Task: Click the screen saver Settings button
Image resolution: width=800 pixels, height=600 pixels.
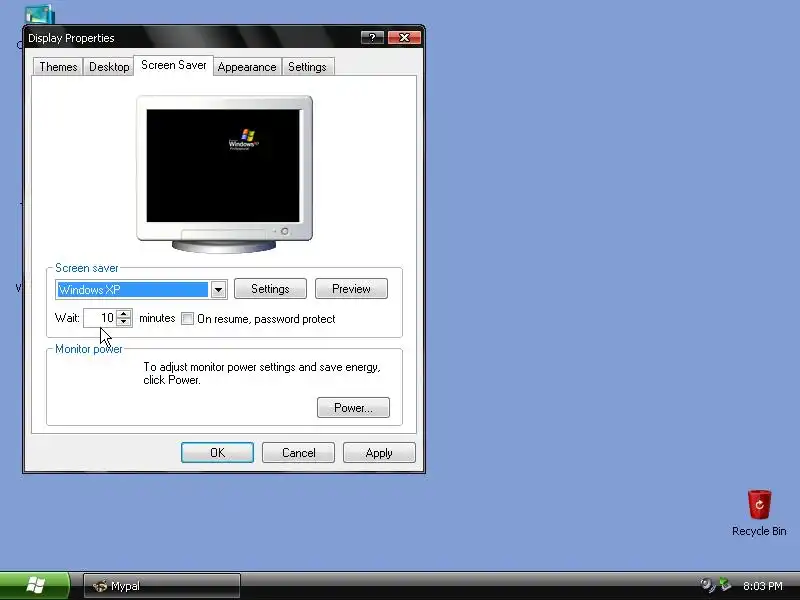Action: pos(270,289)
